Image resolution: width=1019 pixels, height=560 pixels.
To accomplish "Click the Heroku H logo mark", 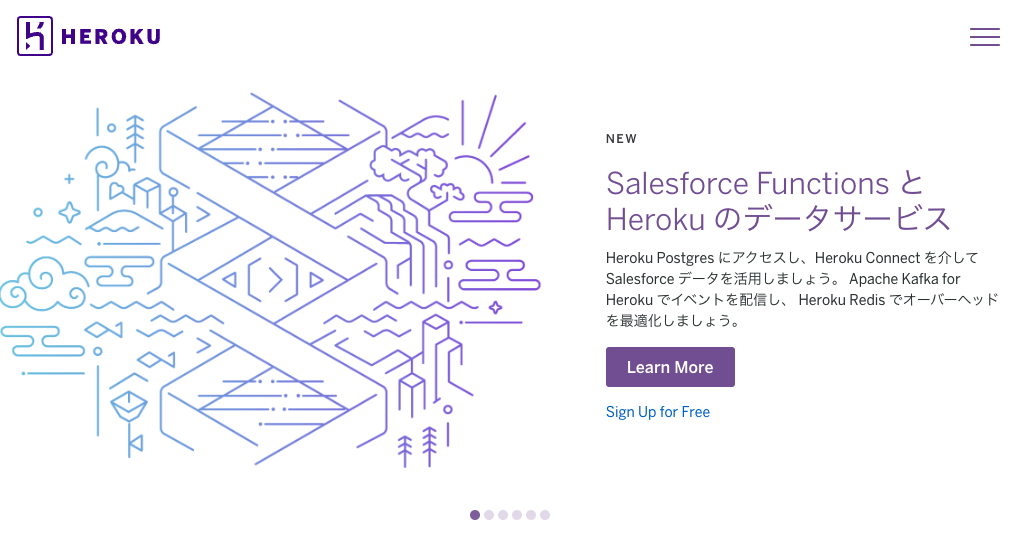I will (35, 36).
